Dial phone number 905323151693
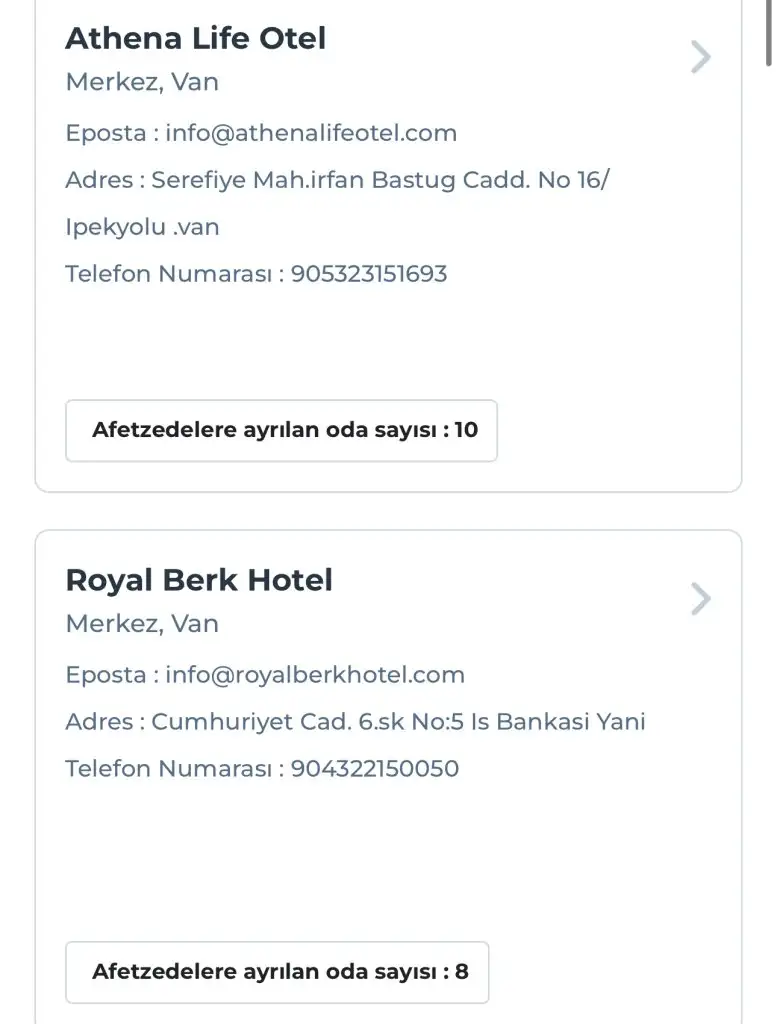Screen dimensions: 777x1024 (x=369, y=274)
